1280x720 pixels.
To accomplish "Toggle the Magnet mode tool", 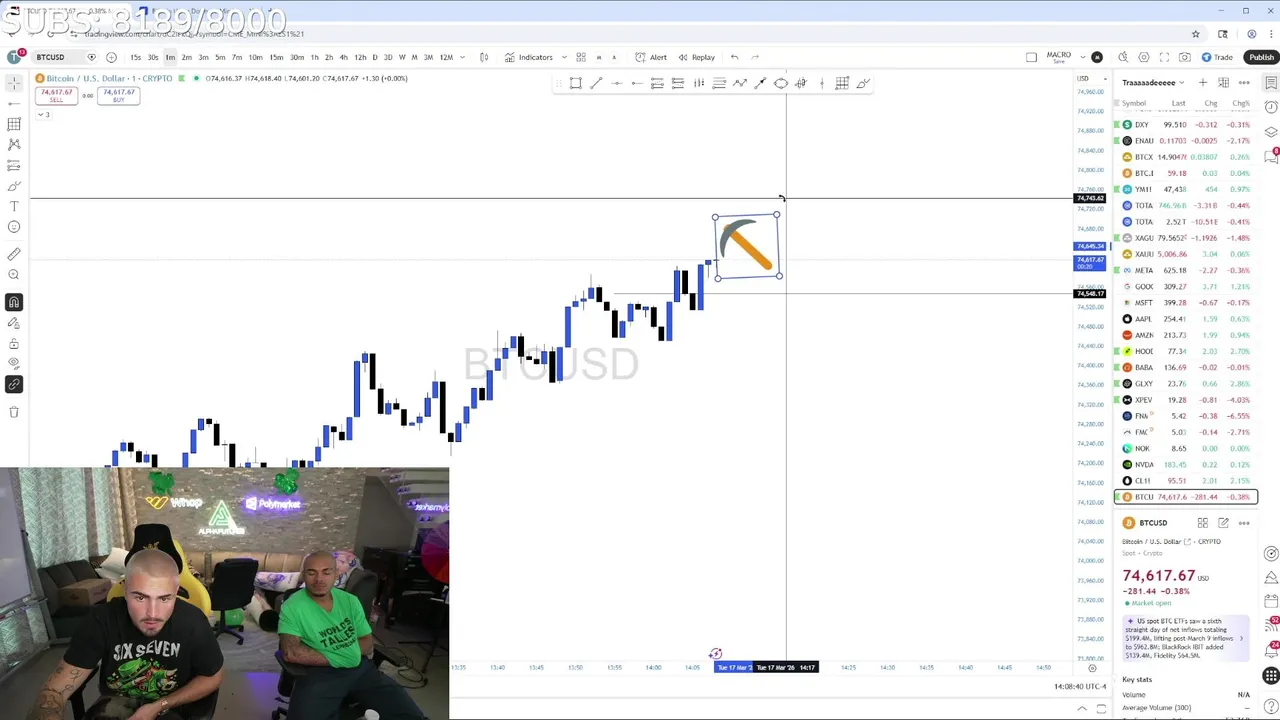I will pyautogui.click(x=14, y=302).
